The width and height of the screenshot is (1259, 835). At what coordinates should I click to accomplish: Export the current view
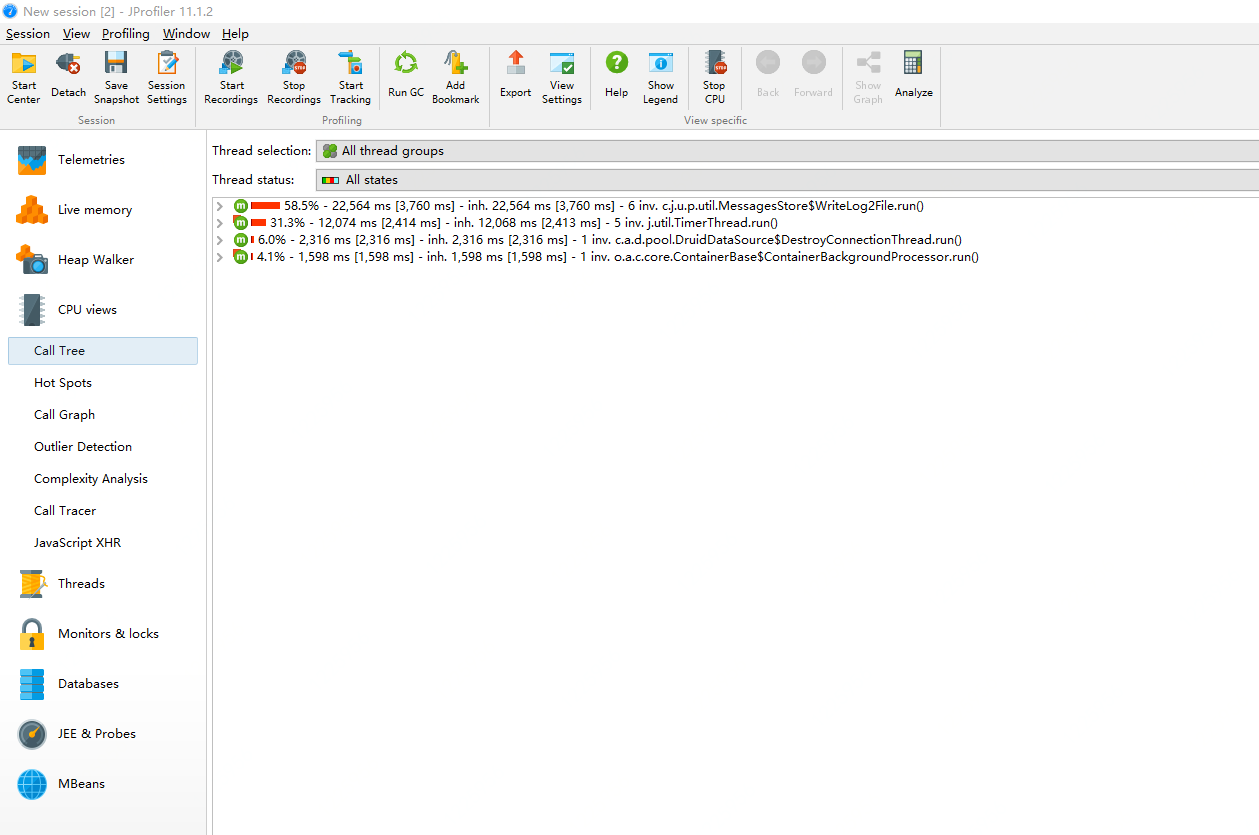(516, 77)
